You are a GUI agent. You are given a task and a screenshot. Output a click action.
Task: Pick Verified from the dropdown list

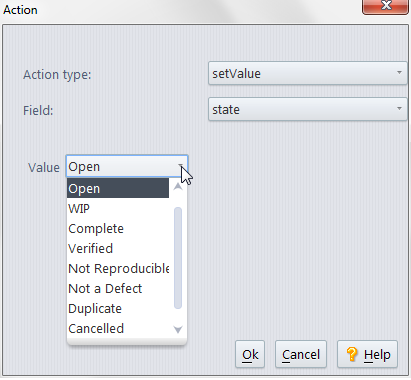pos(118,249)
